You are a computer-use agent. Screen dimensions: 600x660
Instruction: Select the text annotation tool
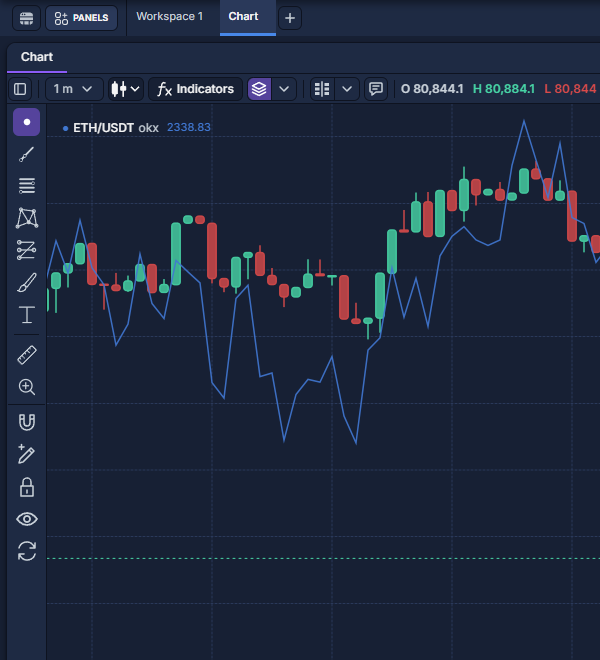pos(27,315)
